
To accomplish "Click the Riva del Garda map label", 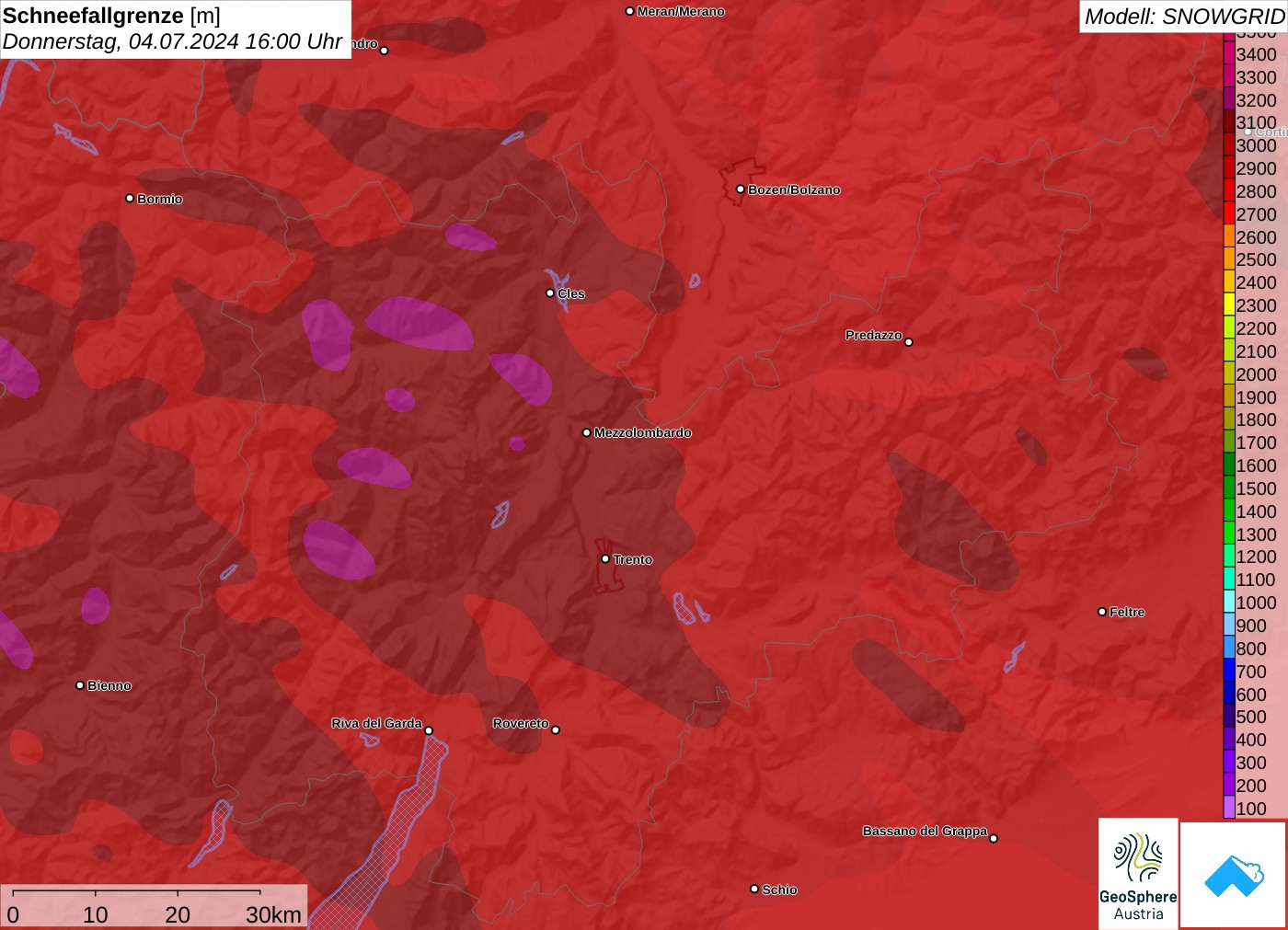I will click(376, 723).
